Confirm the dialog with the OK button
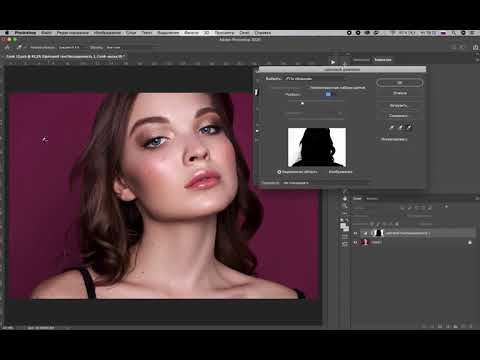 [x=400, y=83]
